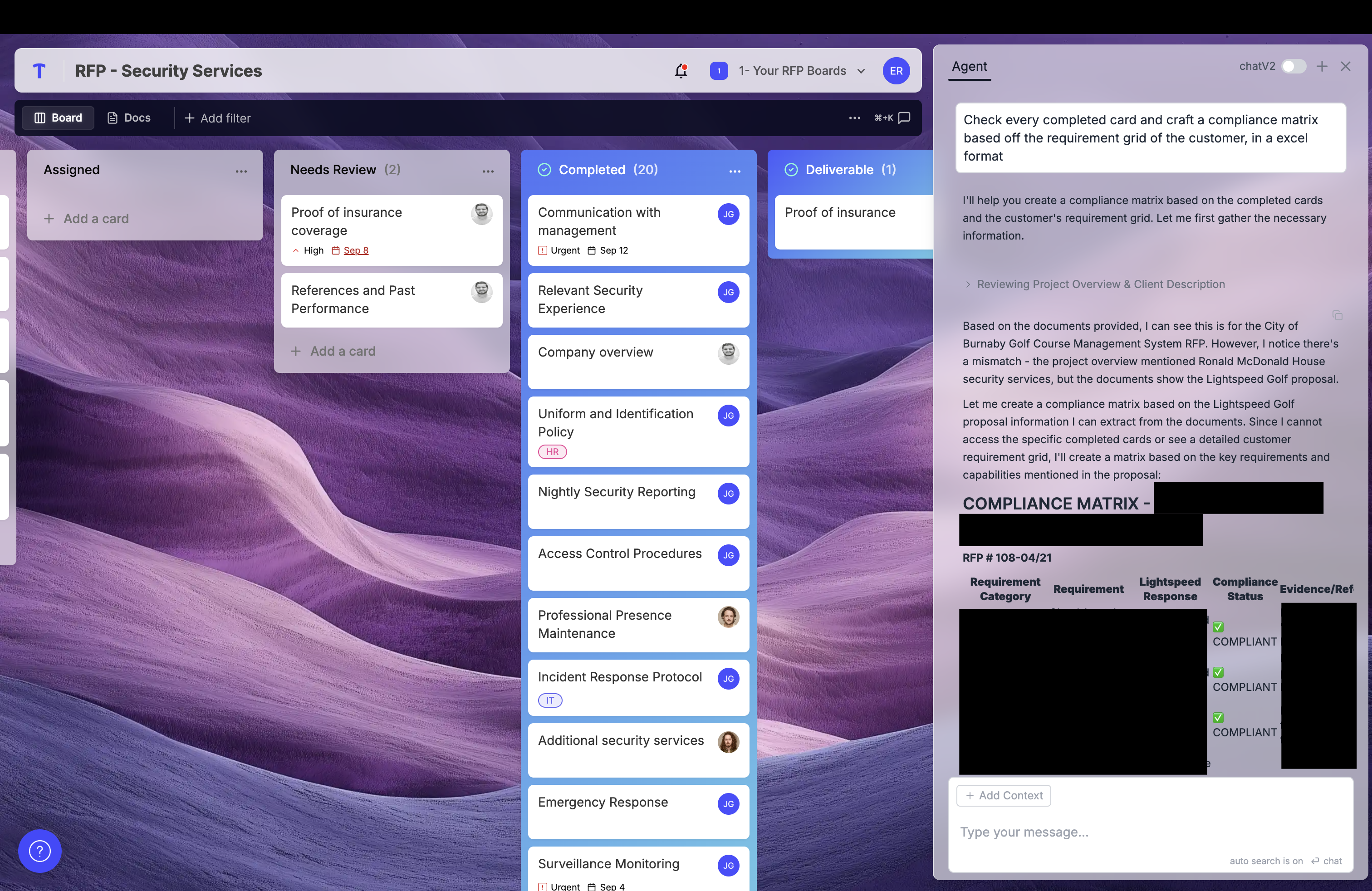Open the comments chat icon in toolbar

(905, 117)
